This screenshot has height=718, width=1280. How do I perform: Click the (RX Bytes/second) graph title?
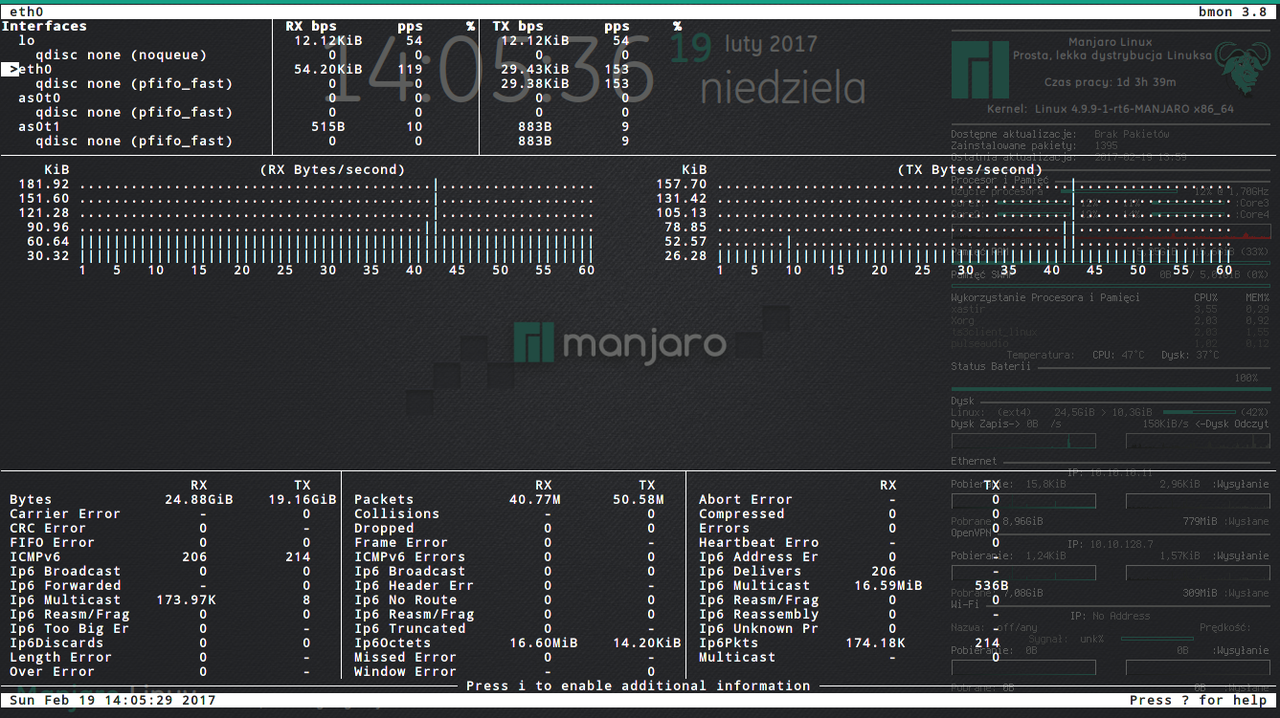332,170
